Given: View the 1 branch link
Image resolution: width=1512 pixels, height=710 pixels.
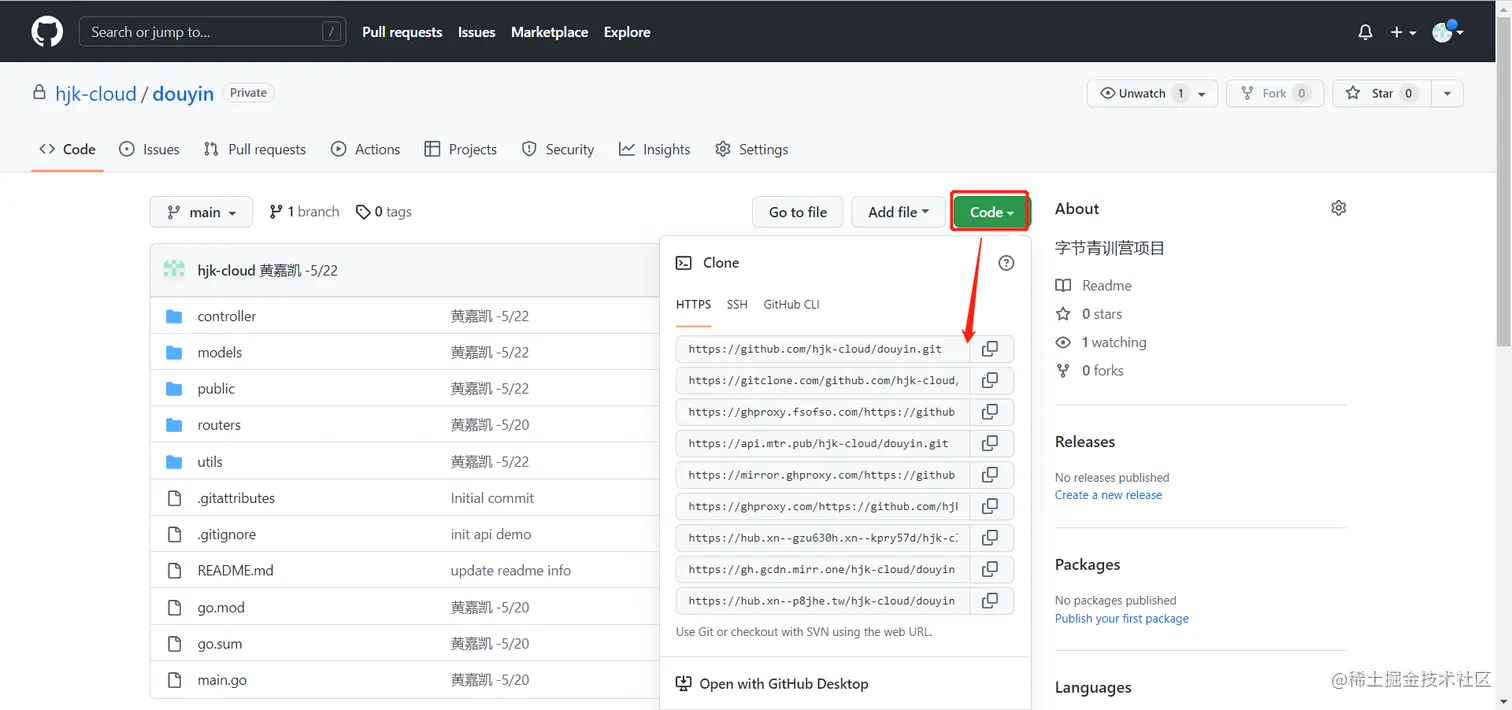Looking at the screenshot, I should pos(304,212).
